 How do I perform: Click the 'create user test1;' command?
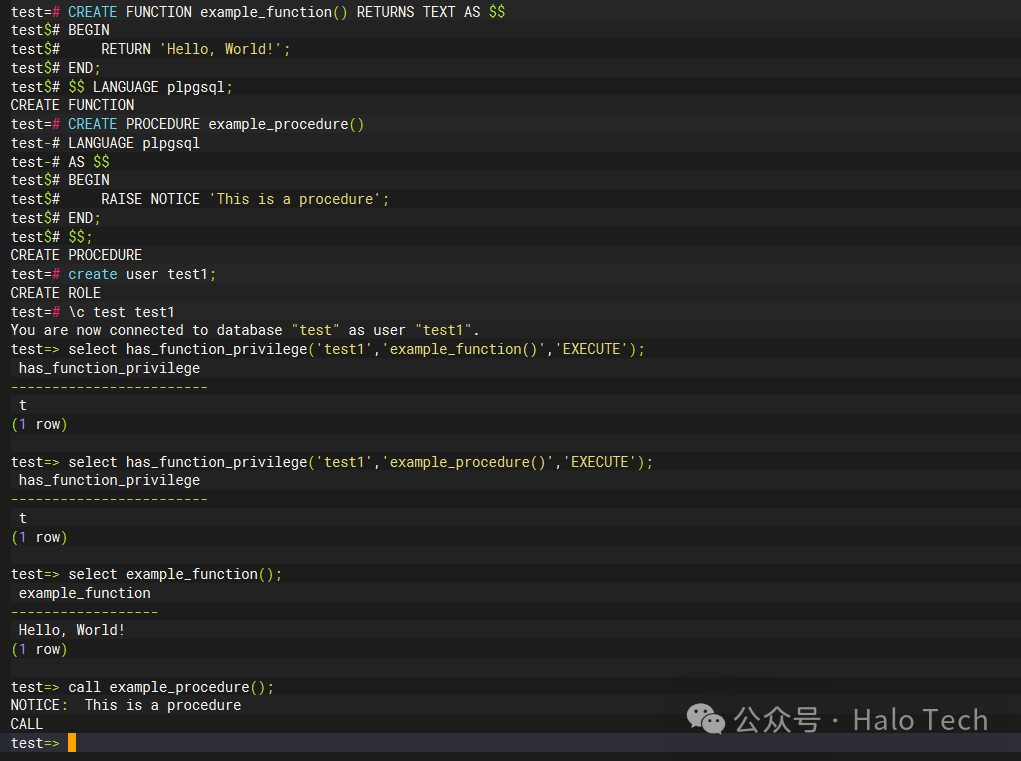pyautogui.click(x=113, y=274)
